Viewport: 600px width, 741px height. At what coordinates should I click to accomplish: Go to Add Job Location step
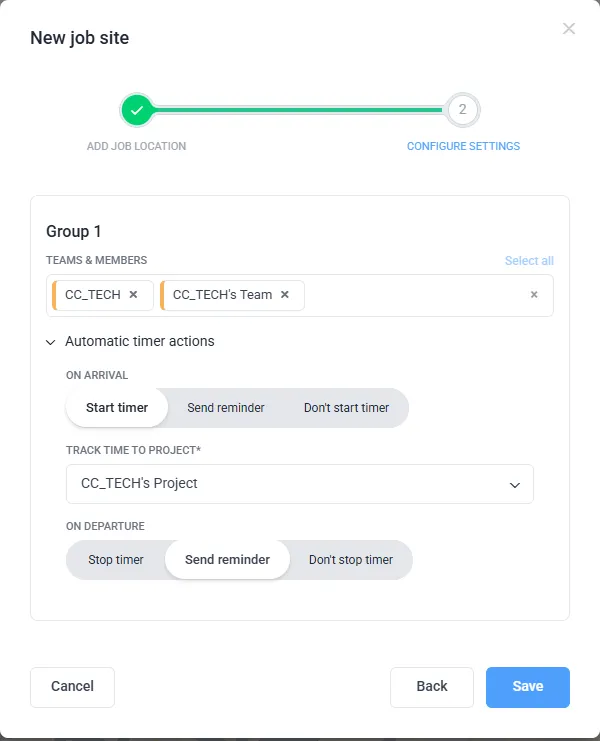[137, 146]
